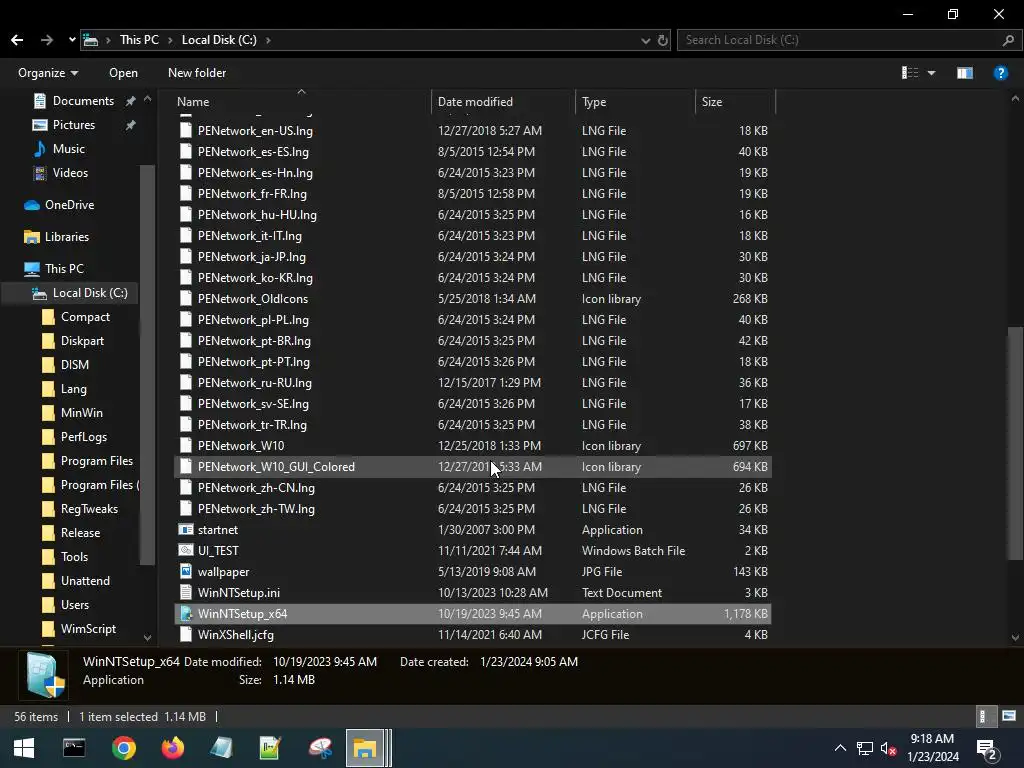Open the notification center icon

pos(987,749)
